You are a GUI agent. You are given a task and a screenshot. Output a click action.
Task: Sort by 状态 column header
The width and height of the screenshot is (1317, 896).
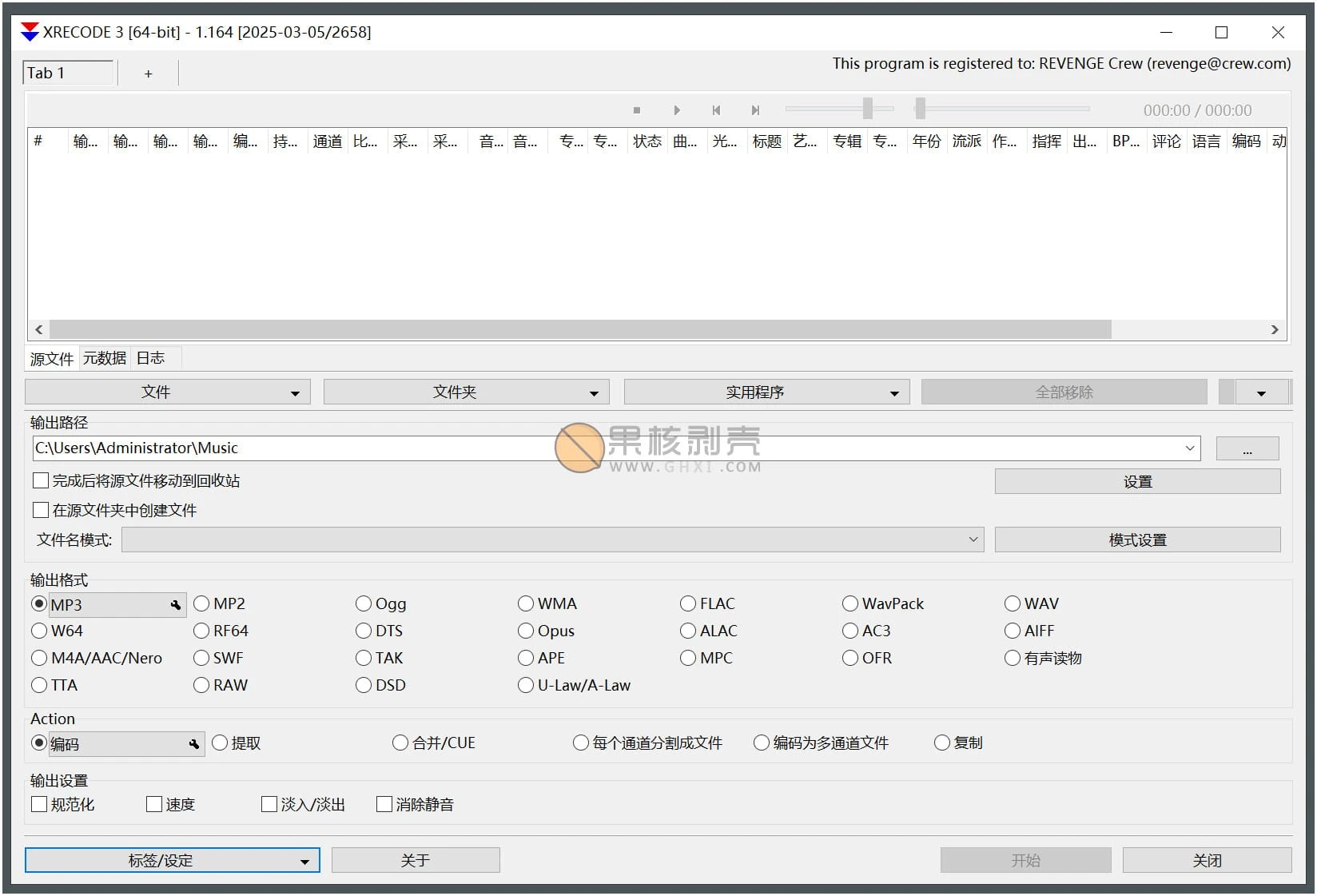(x=647, y=141)
